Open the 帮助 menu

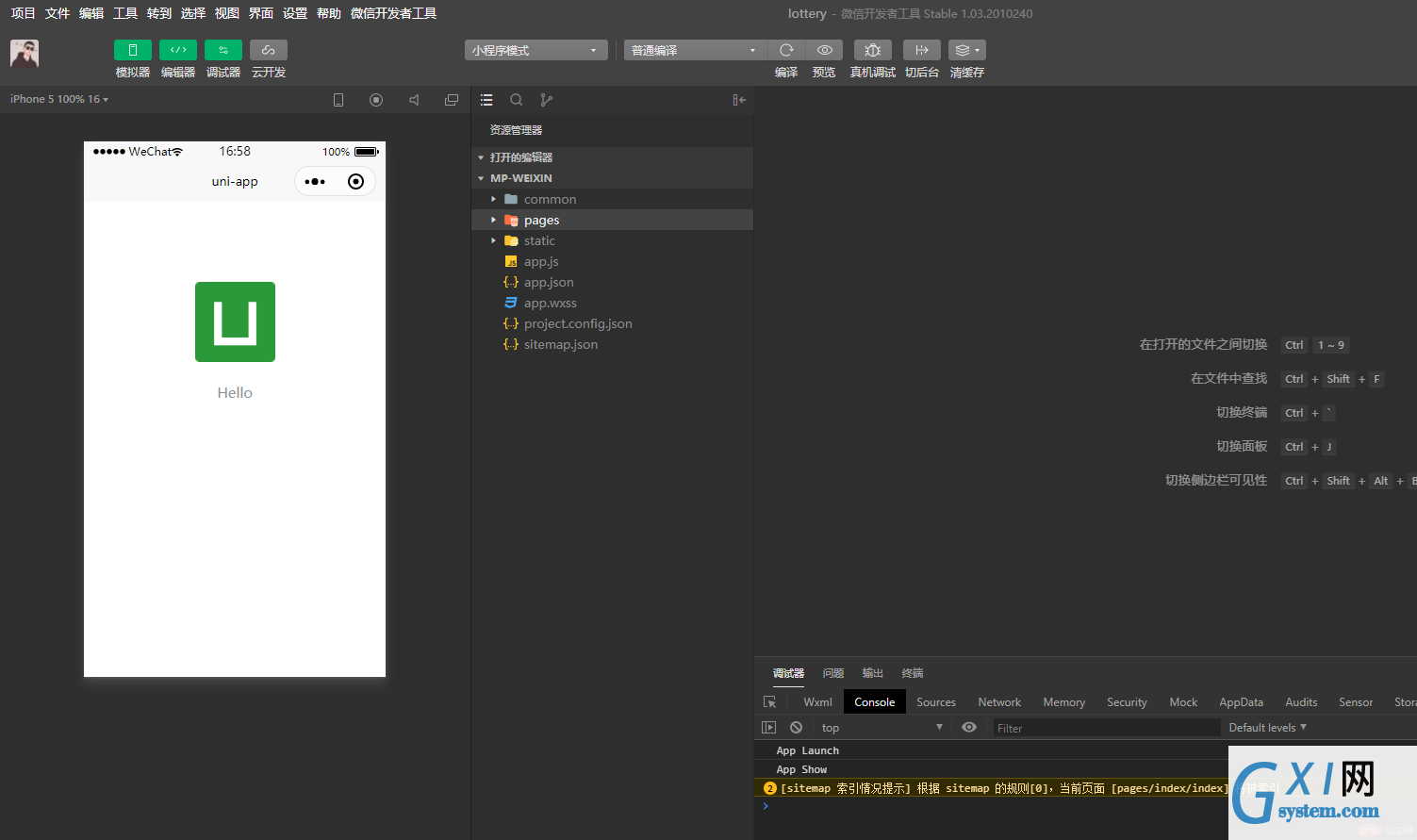pyautogui.click(x=329, y=13)
